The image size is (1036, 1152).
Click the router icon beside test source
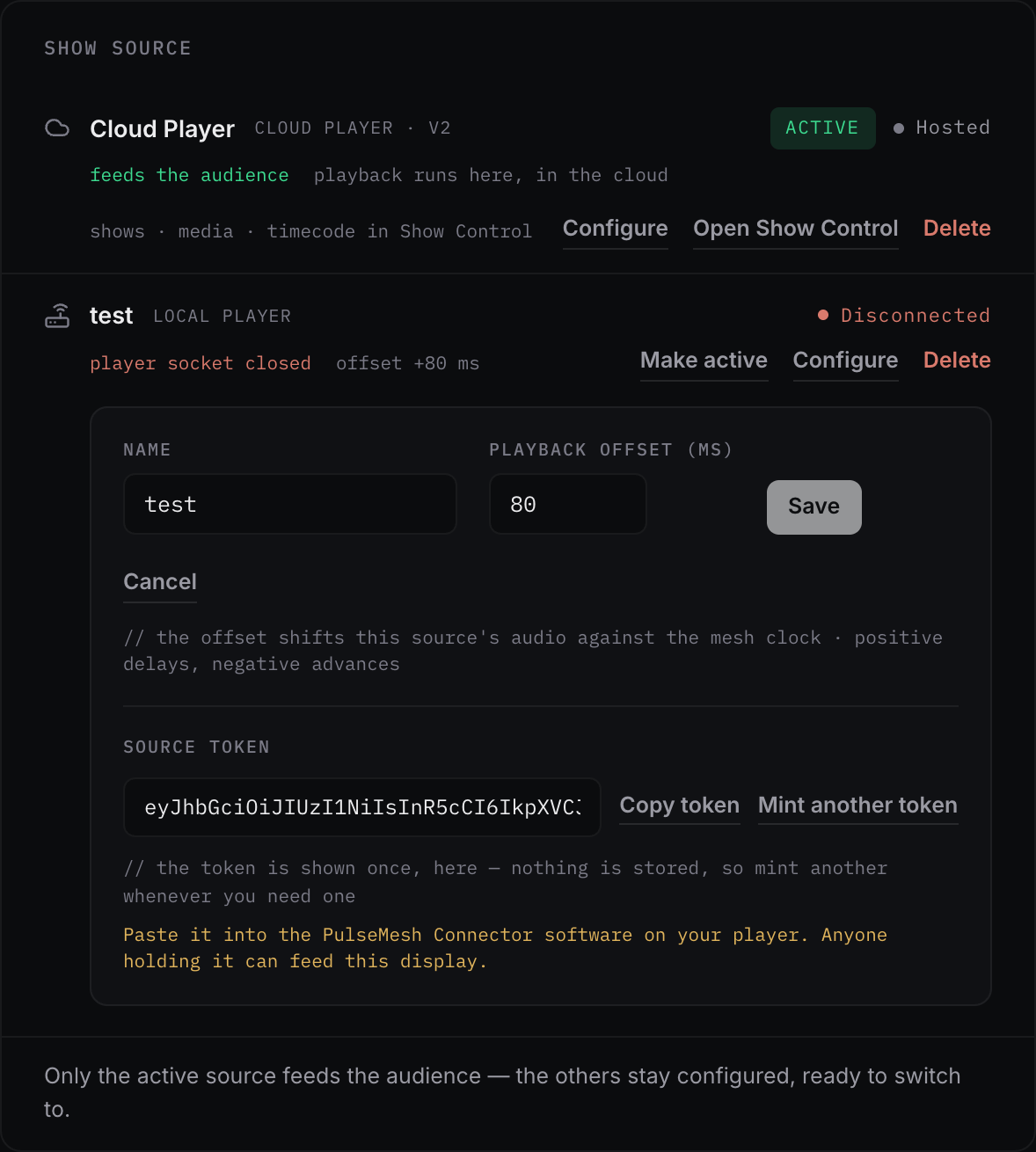point(57,316)
